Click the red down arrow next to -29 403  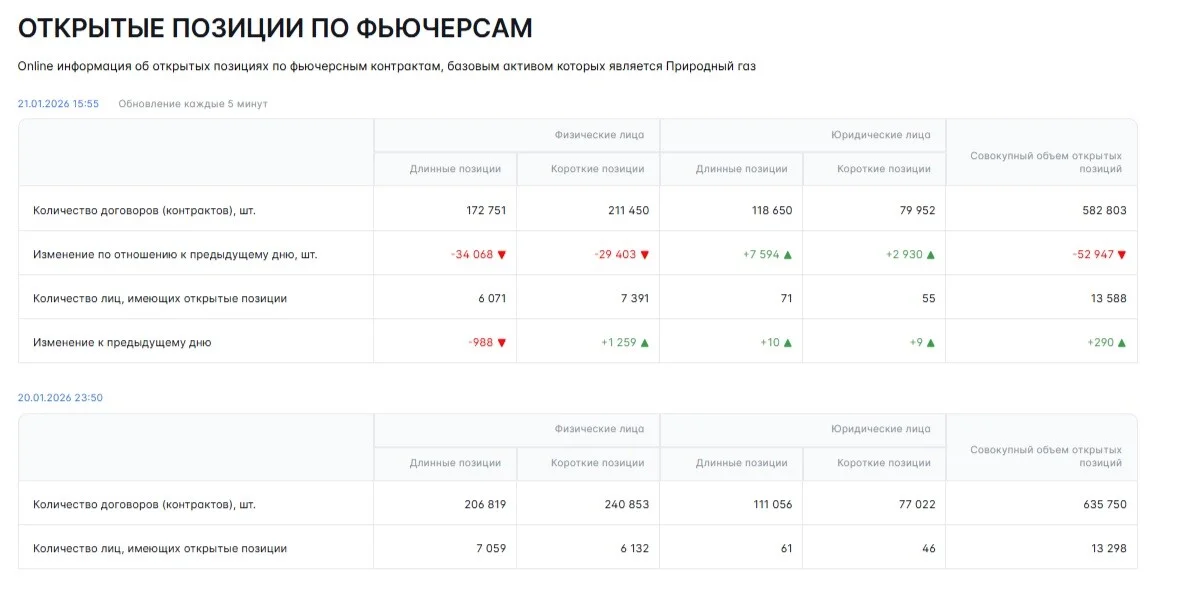click(x=645, y=255)
